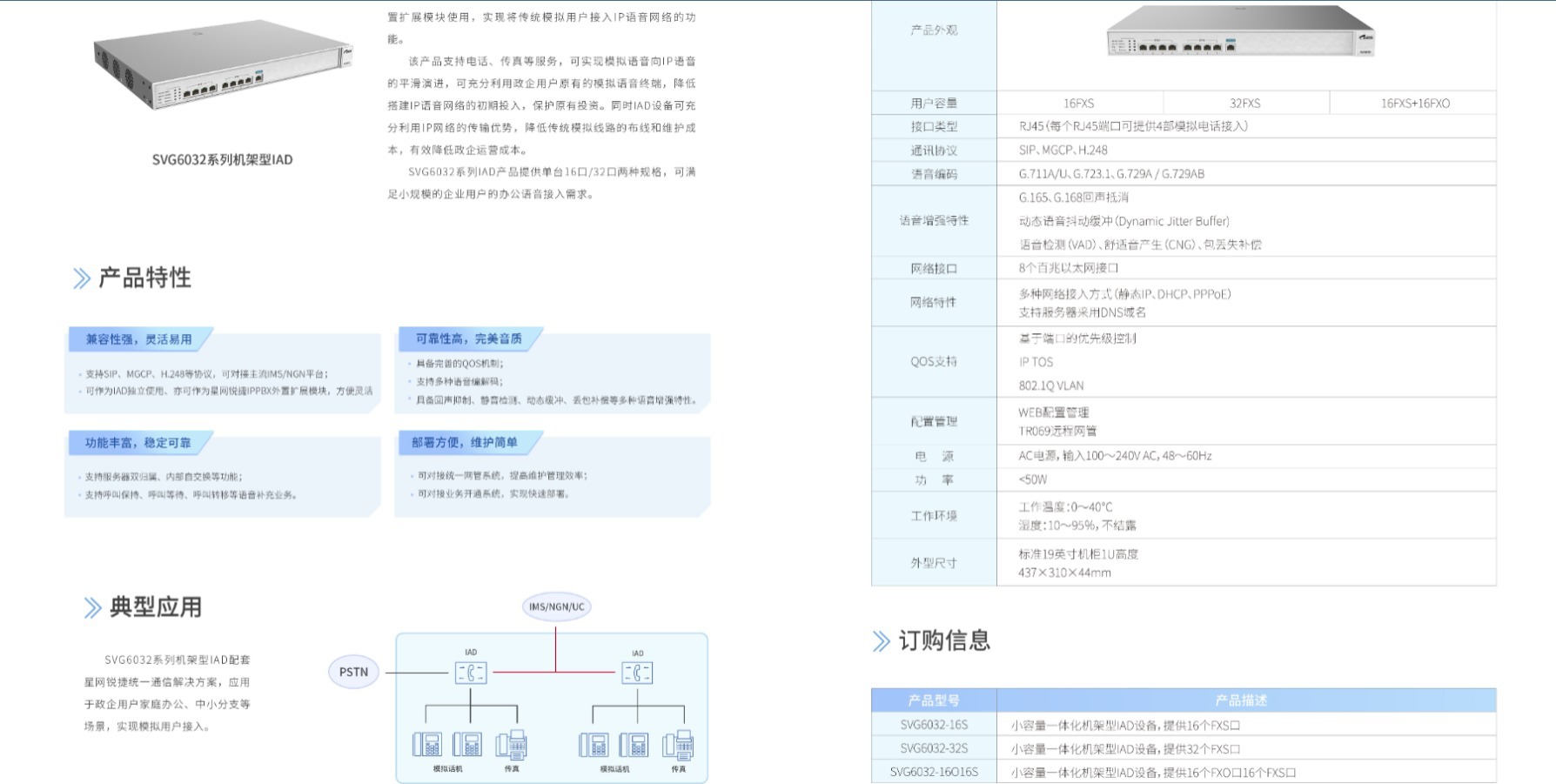
Task: Click the product image in the 产品外观 row
Action: [x=1240, y=32]
